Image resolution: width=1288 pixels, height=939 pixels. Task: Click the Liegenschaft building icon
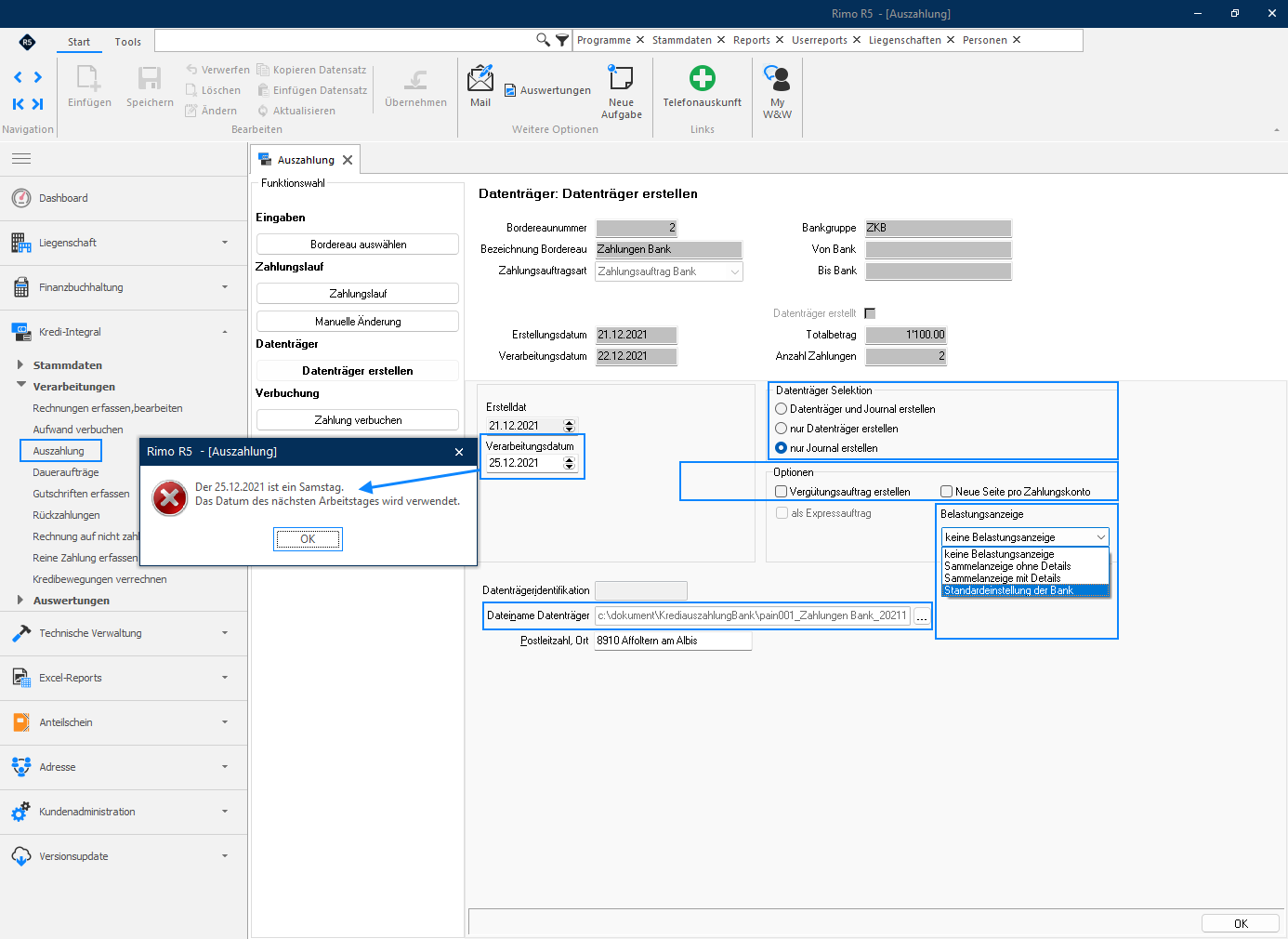pos(21,243)
